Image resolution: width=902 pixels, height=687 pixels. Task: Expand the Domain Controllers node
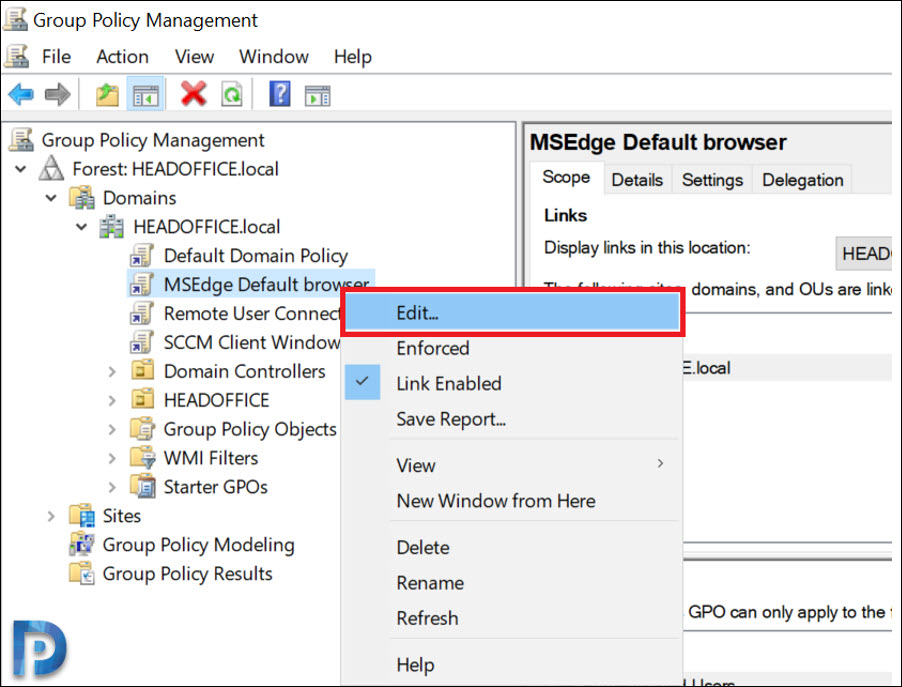112,372
